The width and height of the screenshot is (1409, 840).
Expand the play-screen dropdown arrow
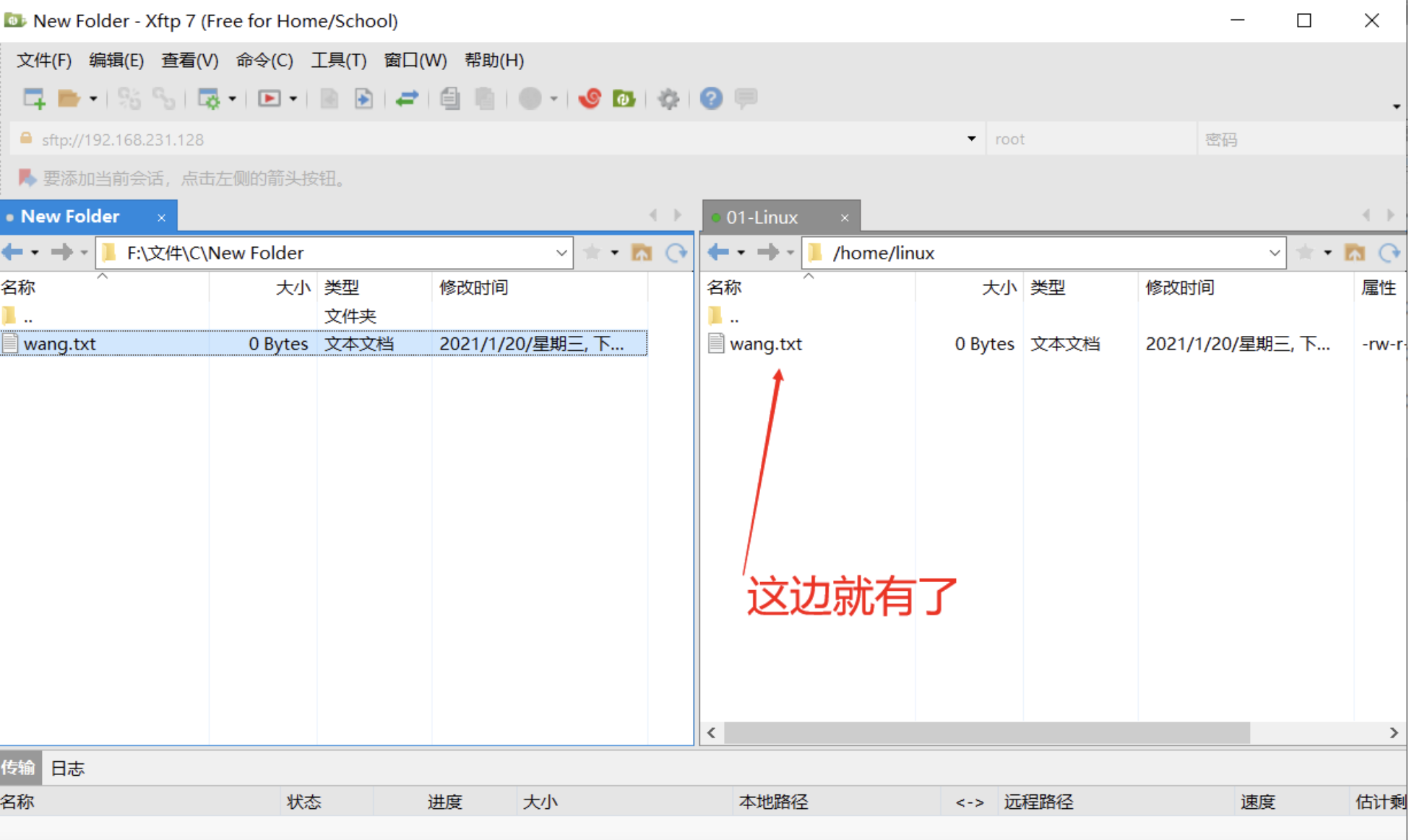(293, 99)
